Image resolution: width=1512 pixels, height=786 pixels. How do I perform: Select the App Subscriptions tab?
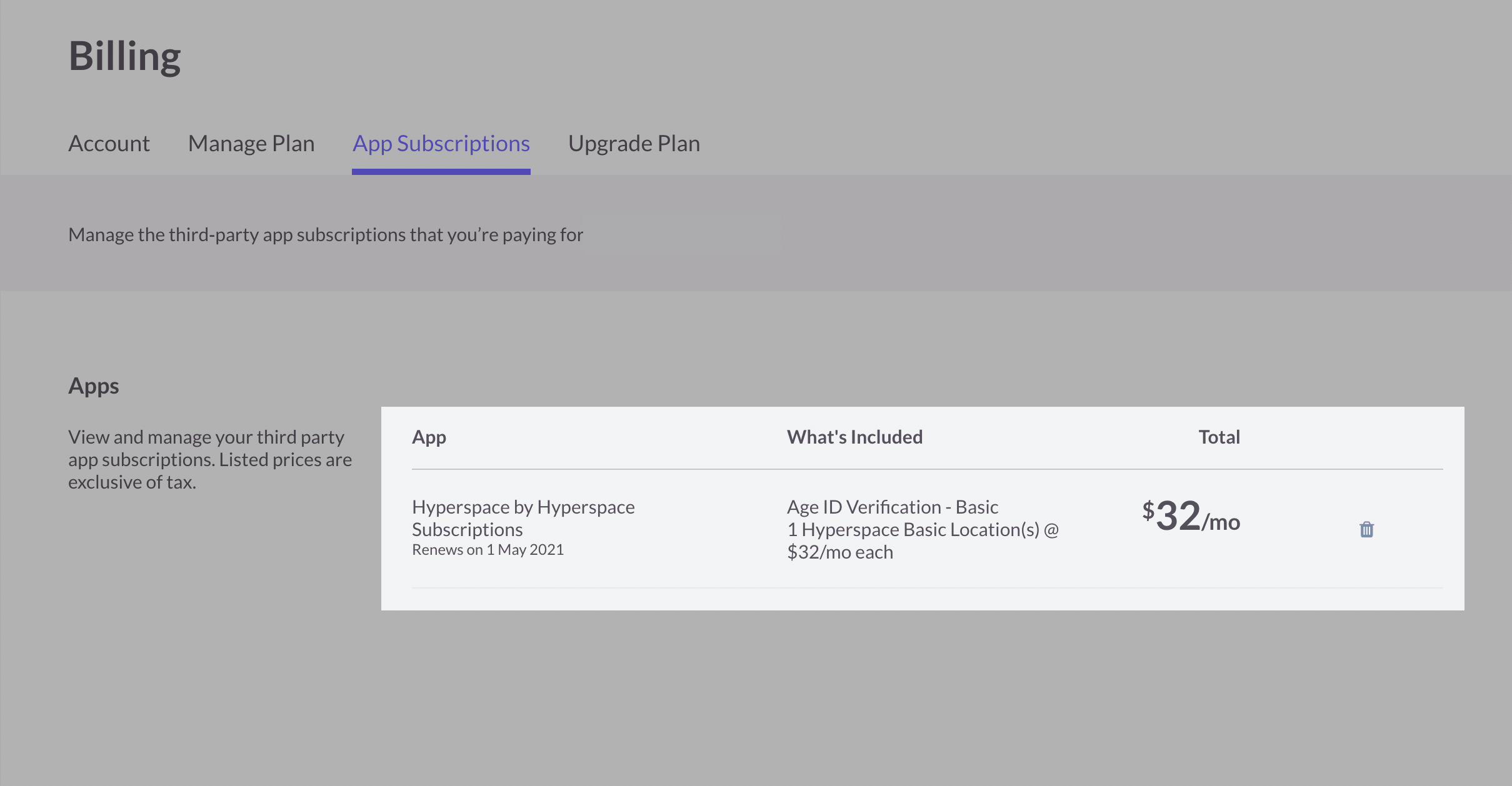click(441, 144)
